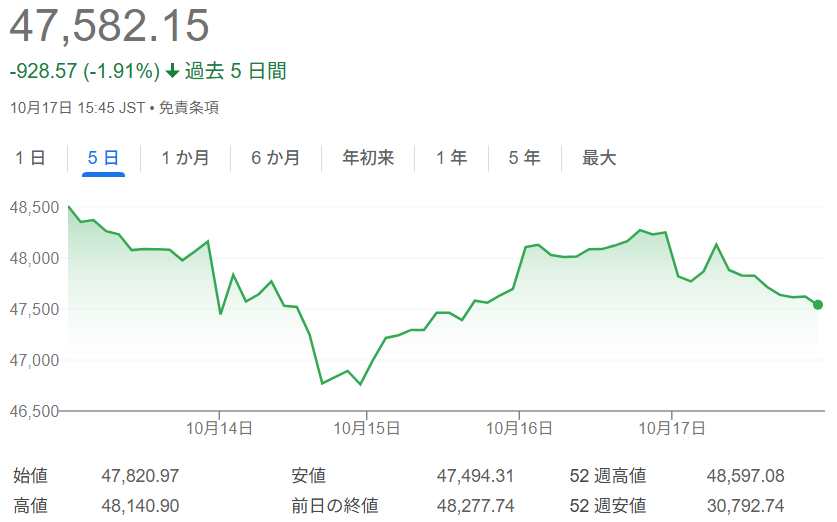Click the current price 47,582.15

tap(110, 27)
